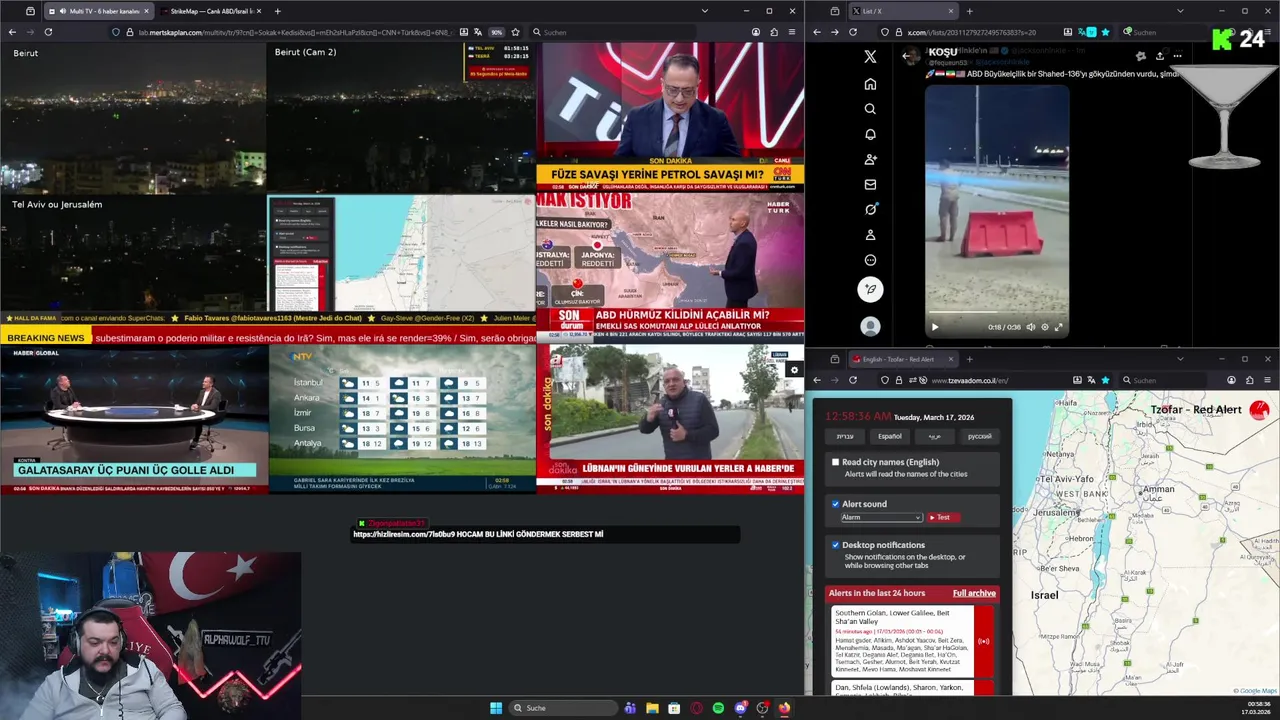Open Multi TV window hamburger menu

[792, 32]
